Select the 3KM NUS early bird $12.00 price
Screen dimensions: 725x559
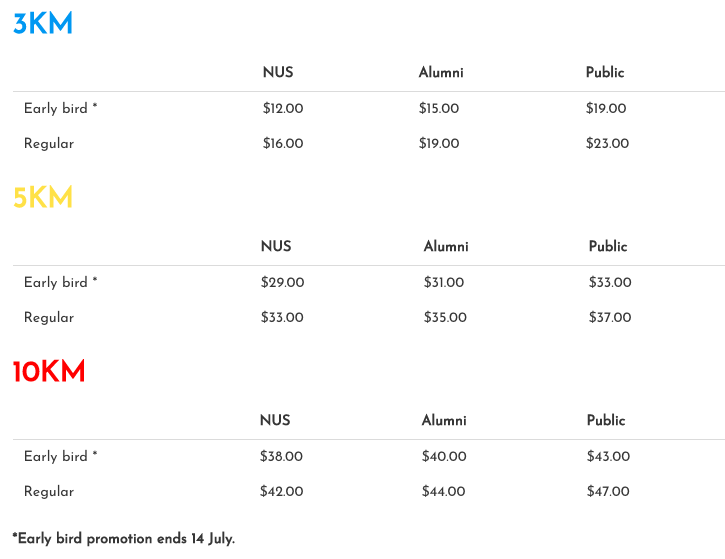283,108
